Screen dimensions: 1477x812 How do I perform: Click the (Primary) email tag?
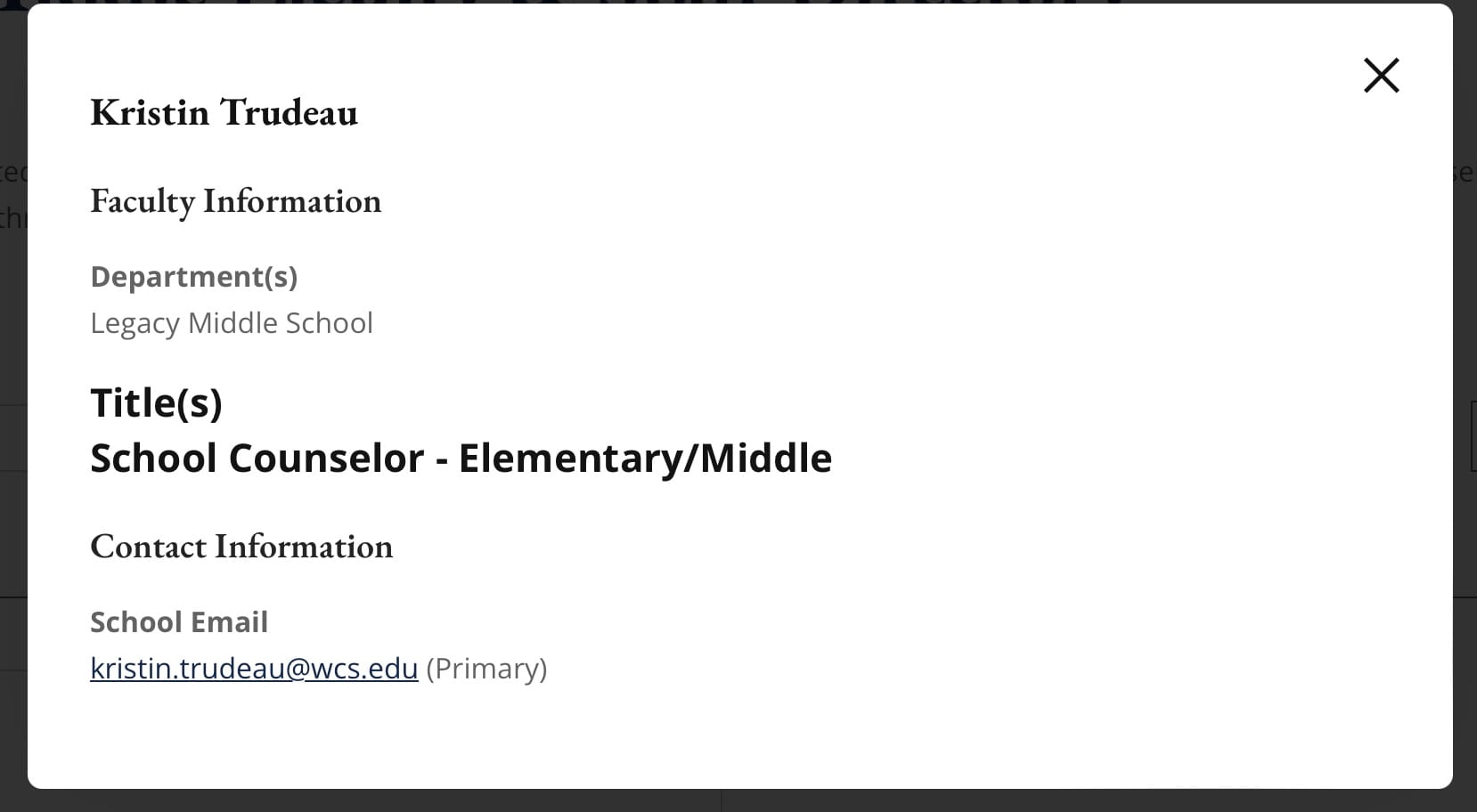pos(486,669)
